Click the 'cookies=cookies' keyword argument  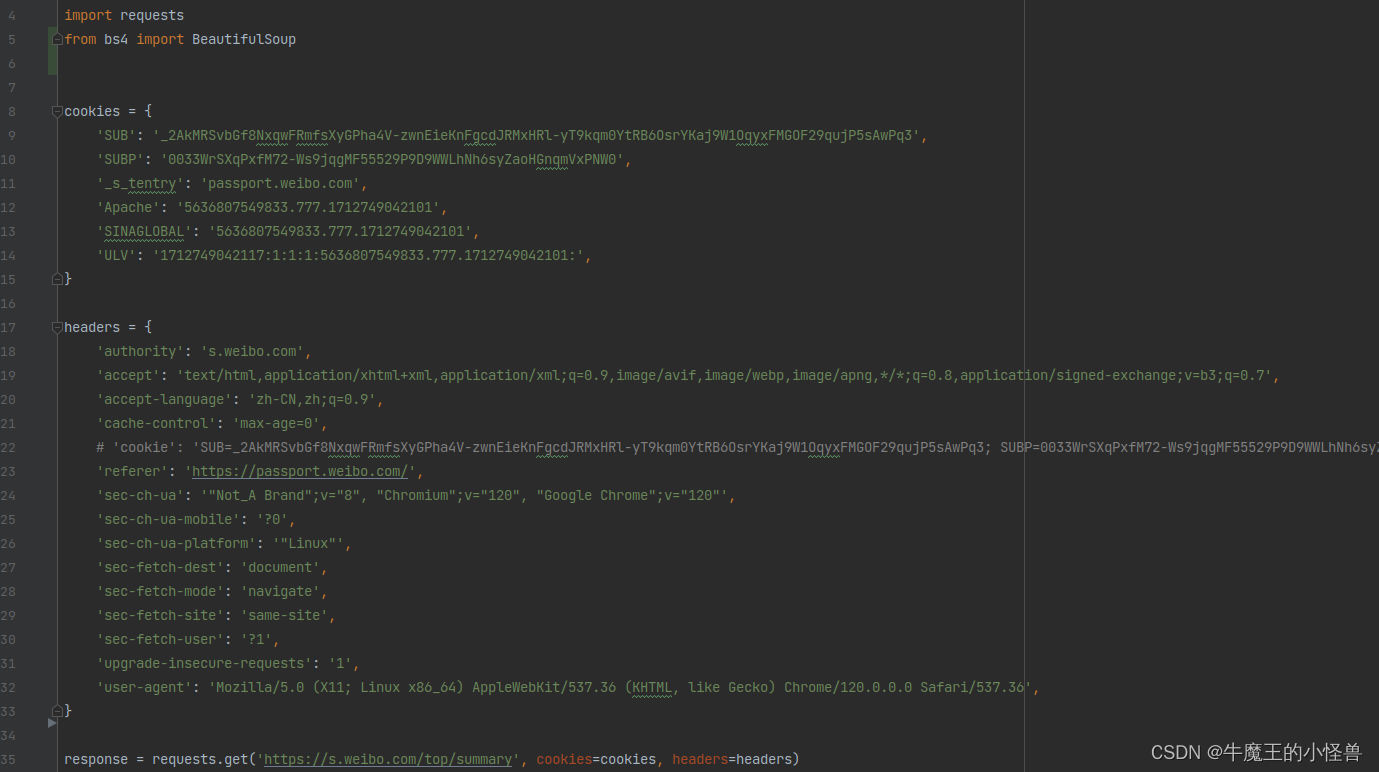(x=596, y=759)
